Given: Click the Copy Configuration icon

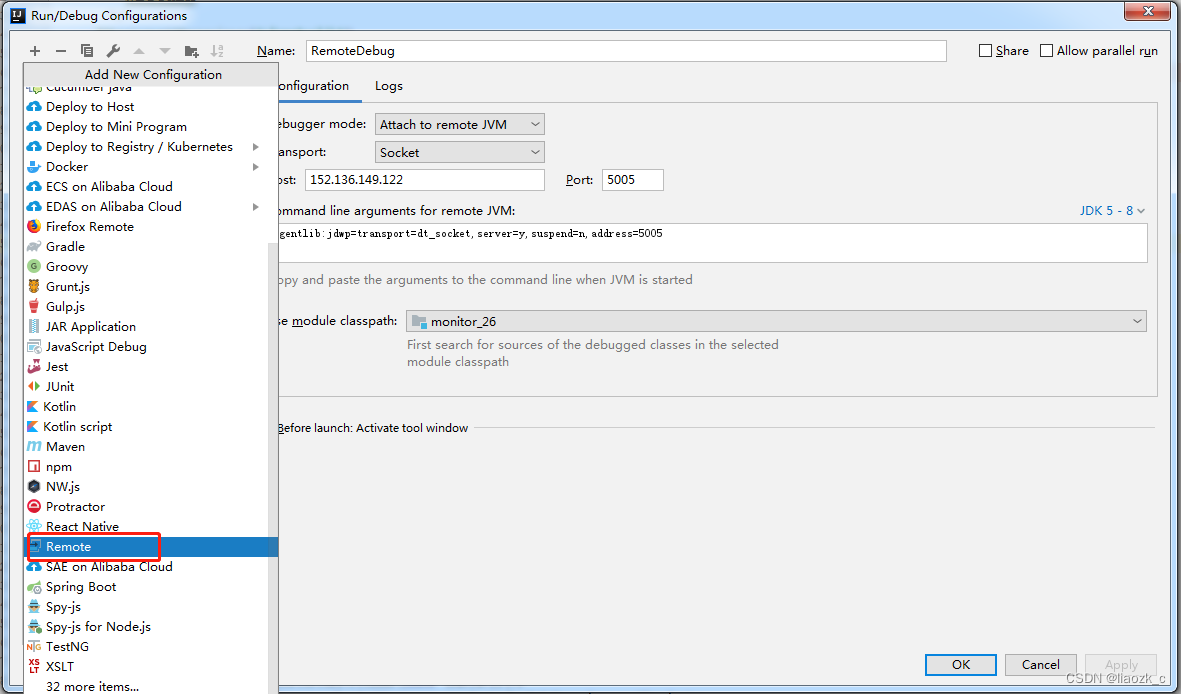Looking at the screenshot, I should pos(87,50).
